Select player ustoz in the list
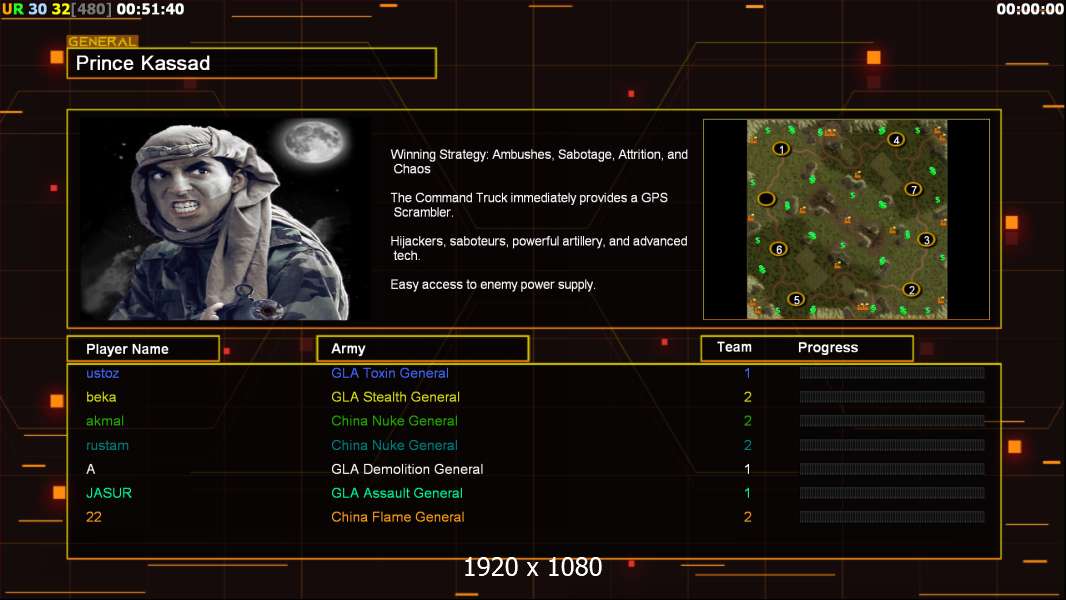1066x600 pixels. click(103, 373)
